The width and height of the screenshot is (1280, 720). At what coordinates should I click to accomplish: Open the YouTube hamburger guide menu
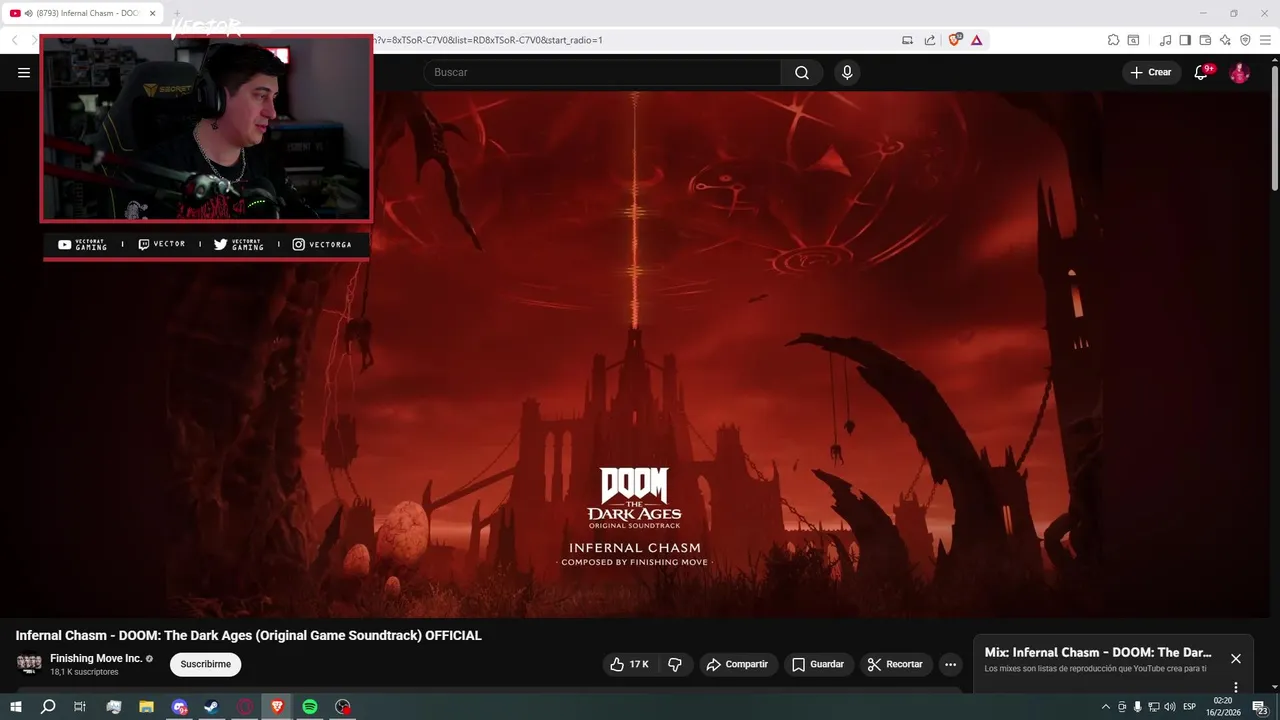tap(24, 72)
